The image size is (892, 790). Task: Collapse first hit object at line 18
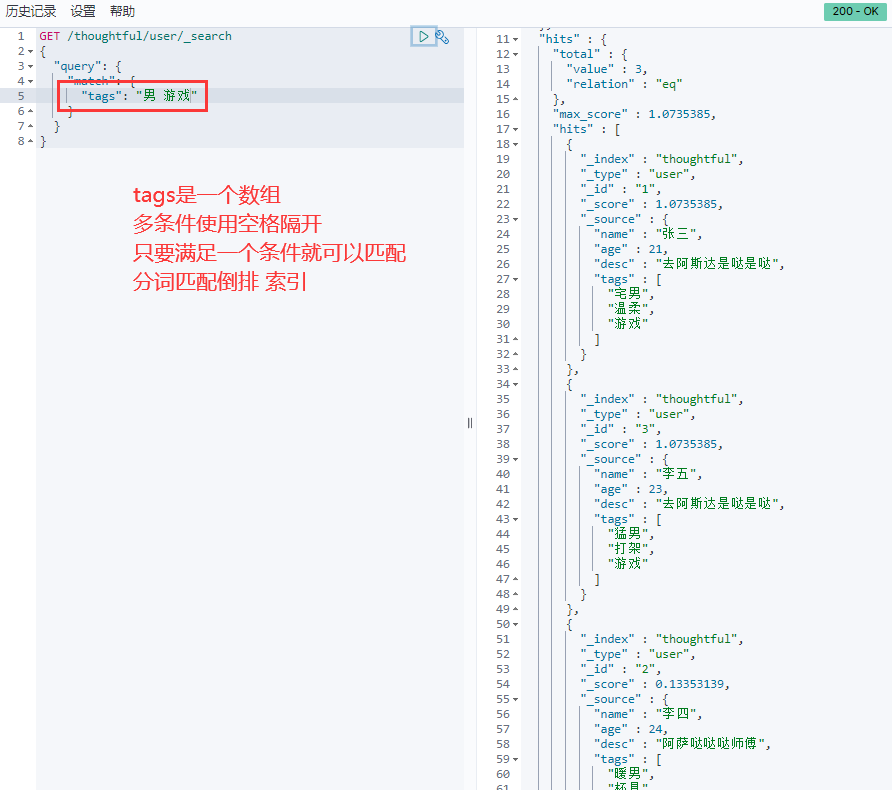click(515, 144)
